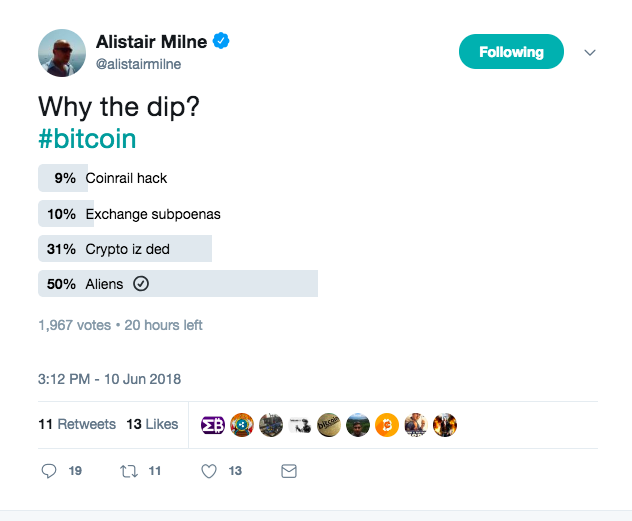The width and height of the screenshot is (632, 521).
Task: Like the tweet with the heart icon
Action: pos(209,470)
